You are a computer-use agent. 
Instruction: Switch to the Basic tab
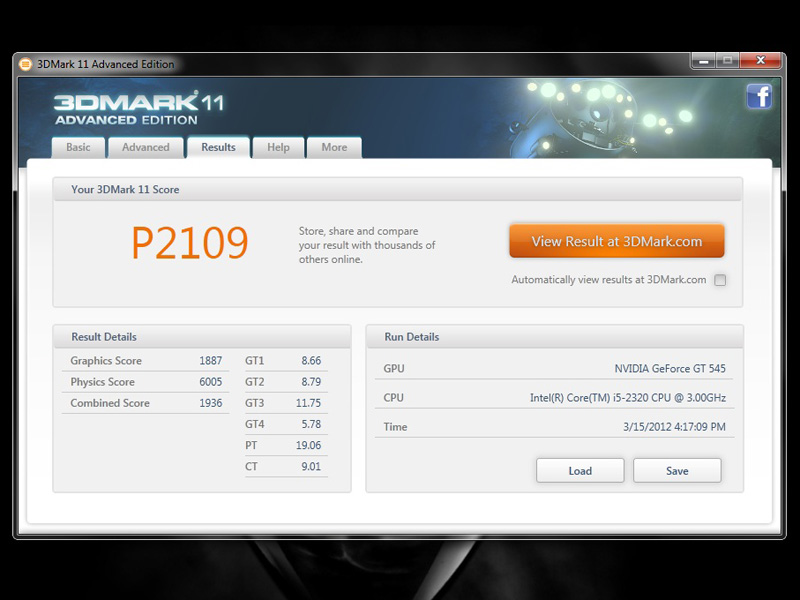pyautogui.click(x=78, y=147)
